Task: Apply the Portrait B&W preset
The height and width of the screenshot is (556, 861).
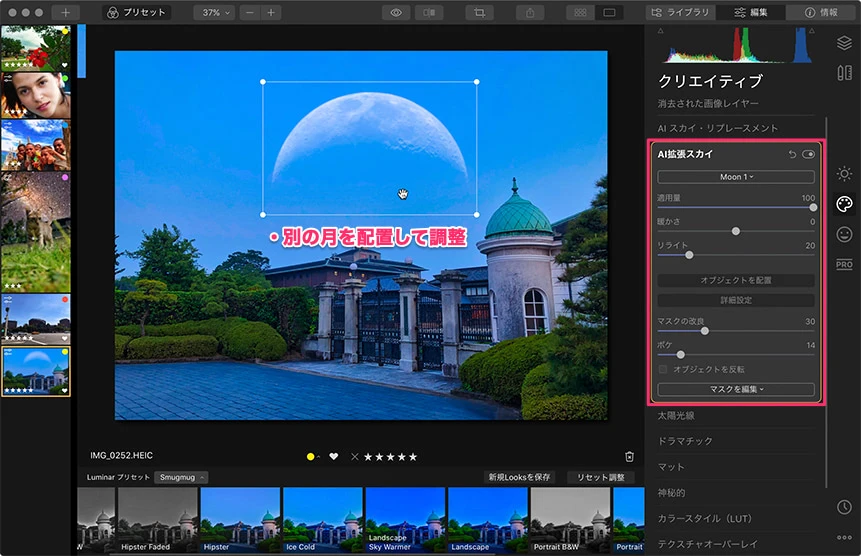Action: pyautogui.click(x=570, y=520)
